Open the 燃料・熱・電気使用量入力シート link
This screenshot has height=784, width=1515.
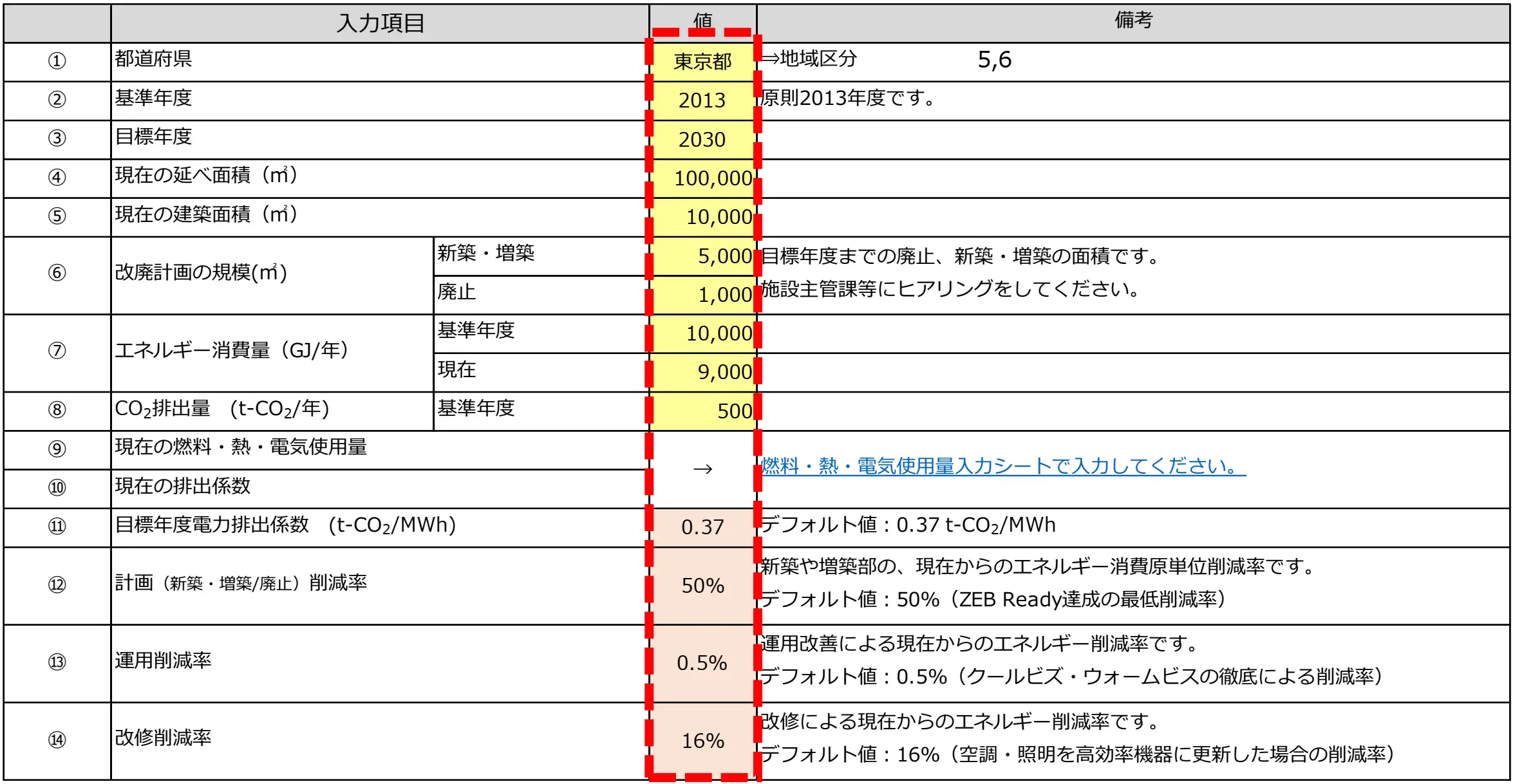click(1003, 465)
